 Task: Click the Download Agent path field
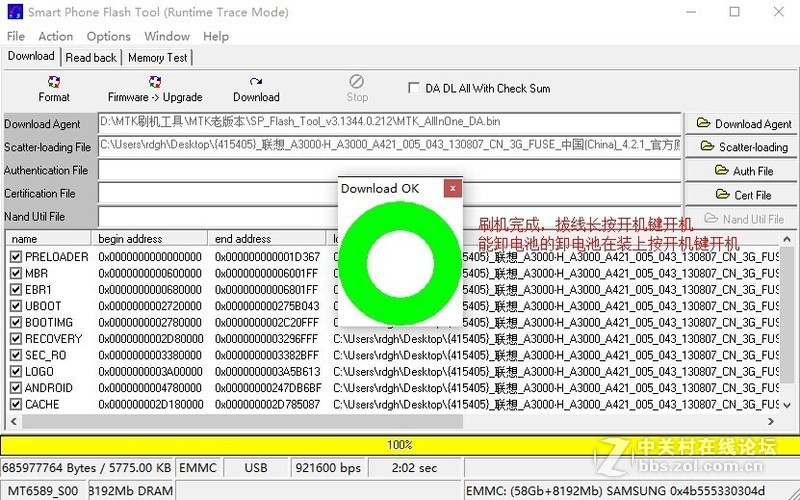pyautogui.click(x=390, y=122)
